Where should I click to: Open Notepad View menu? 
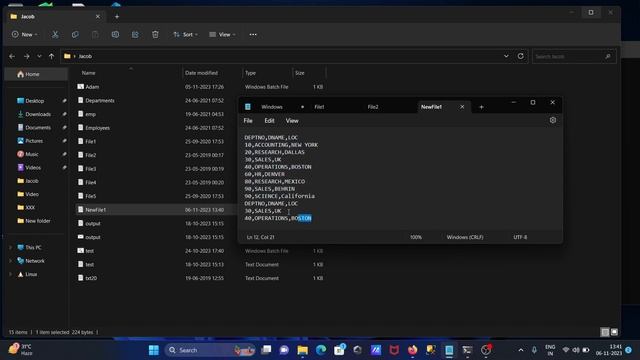(292, 121)
